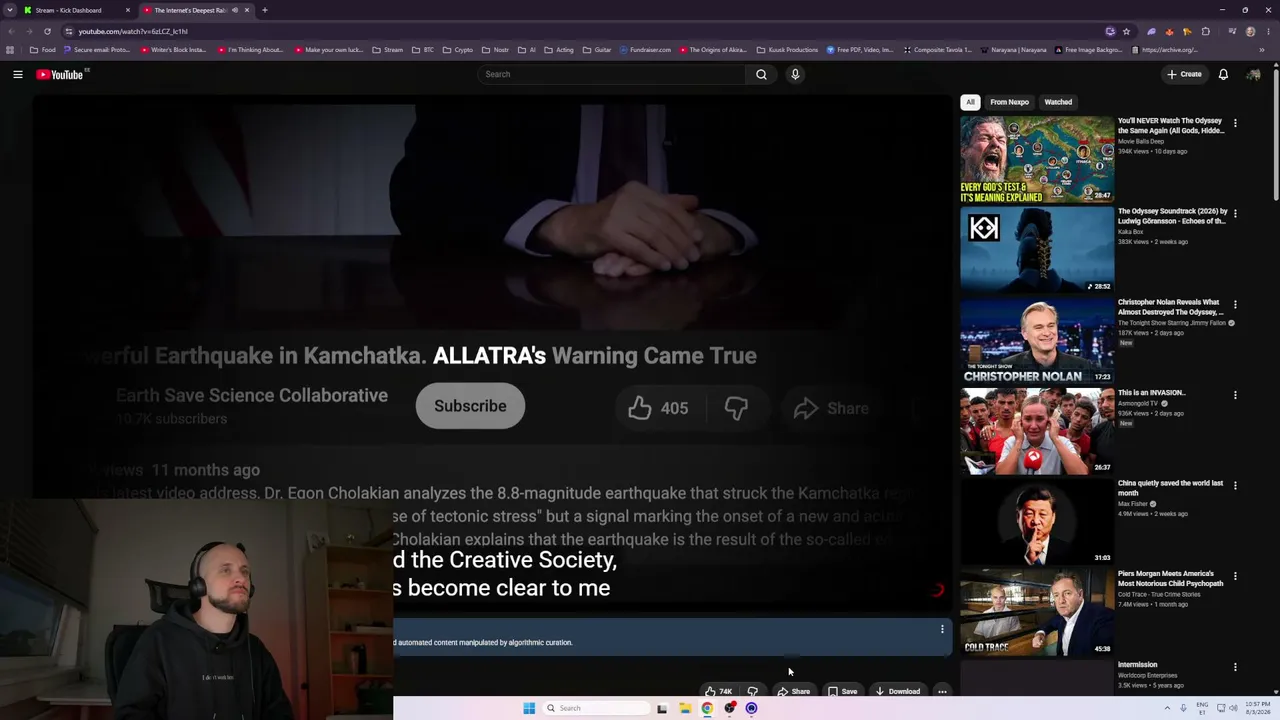
Task: Open options for the algorithmic curation notice
Action: tap(942, 629)
